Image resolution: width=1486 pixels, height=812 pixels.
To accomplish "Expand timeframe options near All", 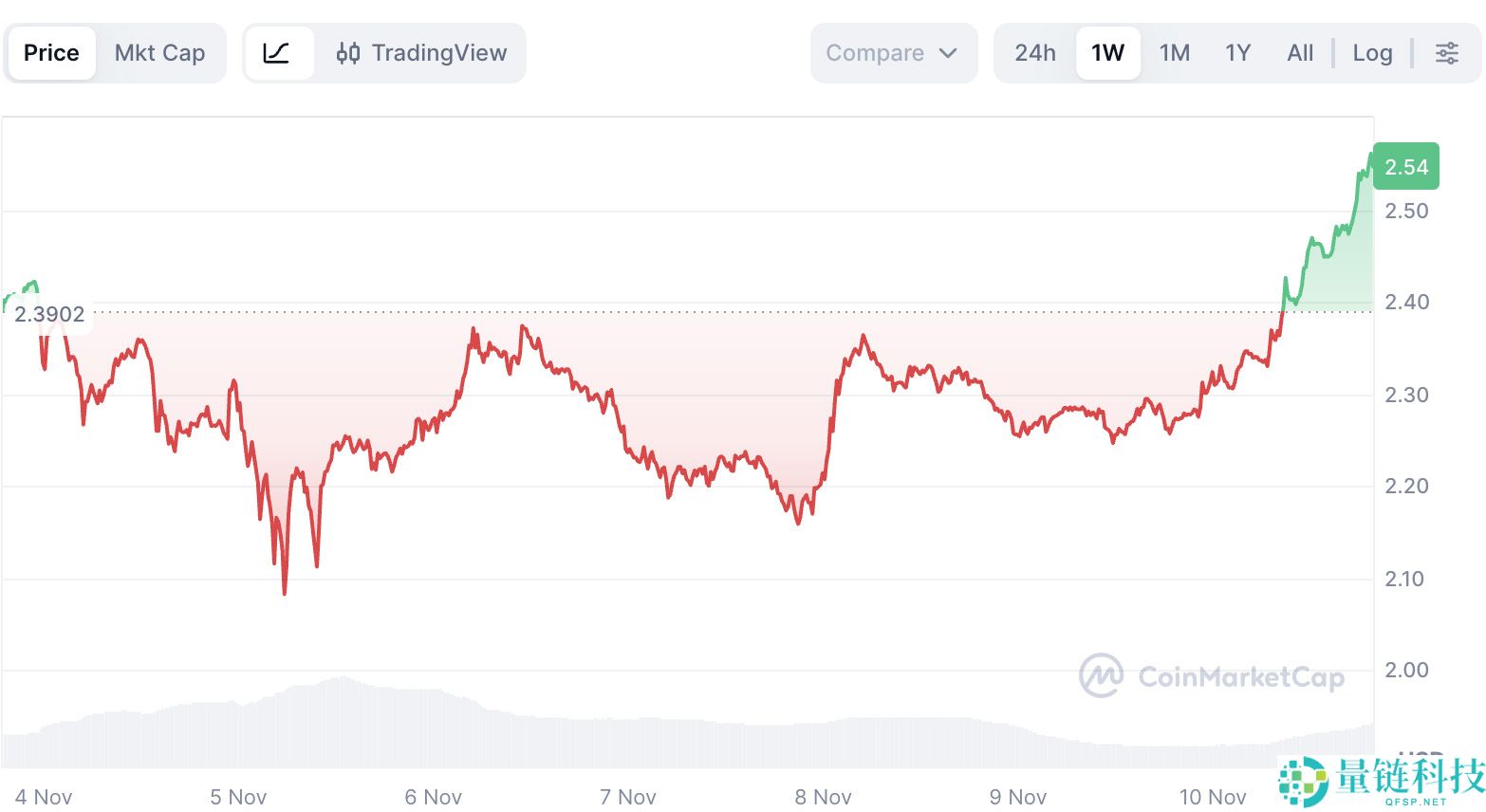I will (1299, 53).
